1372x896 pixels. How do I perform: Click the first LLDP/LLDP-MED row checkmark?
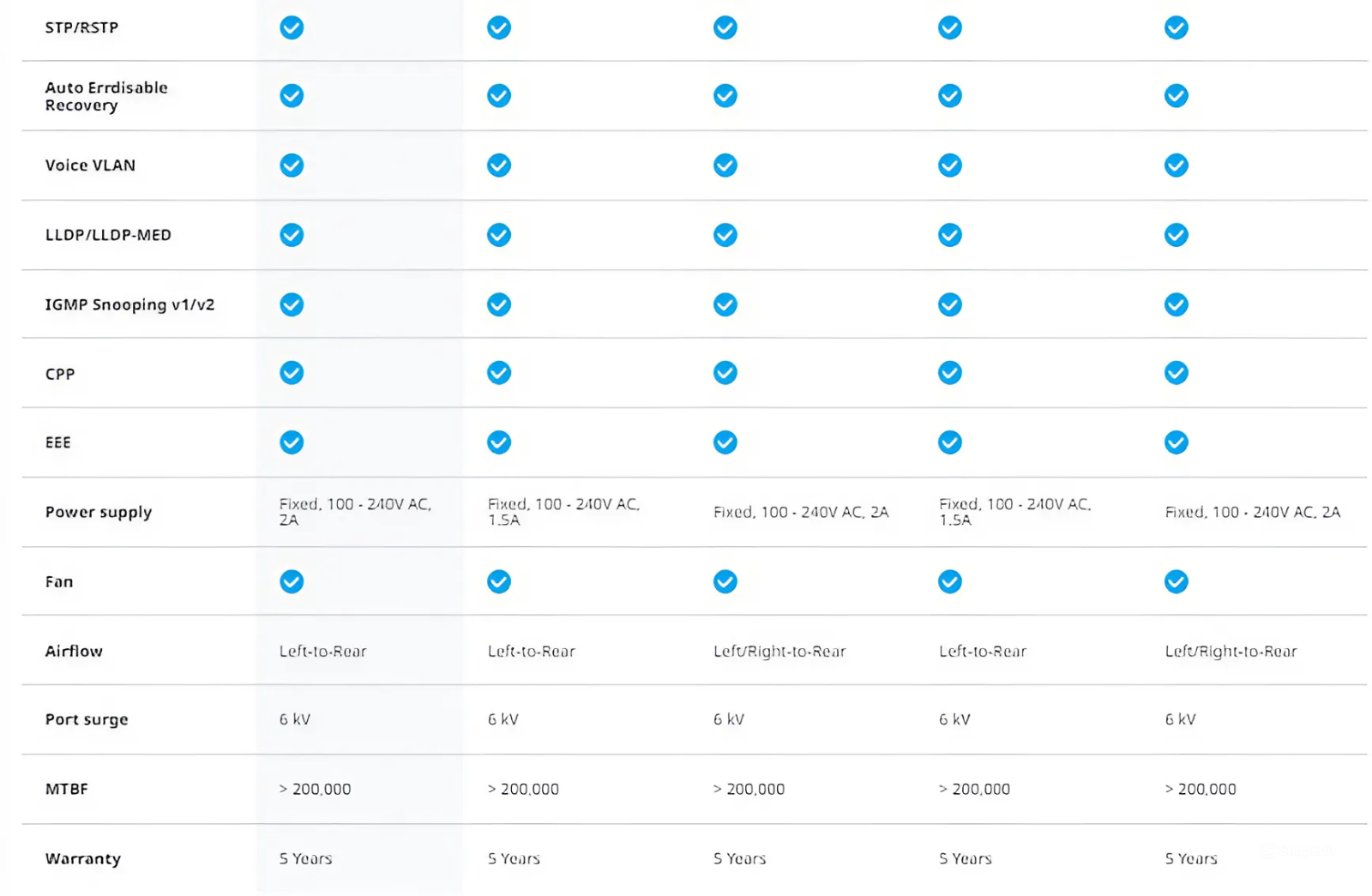tap(292, 234)
